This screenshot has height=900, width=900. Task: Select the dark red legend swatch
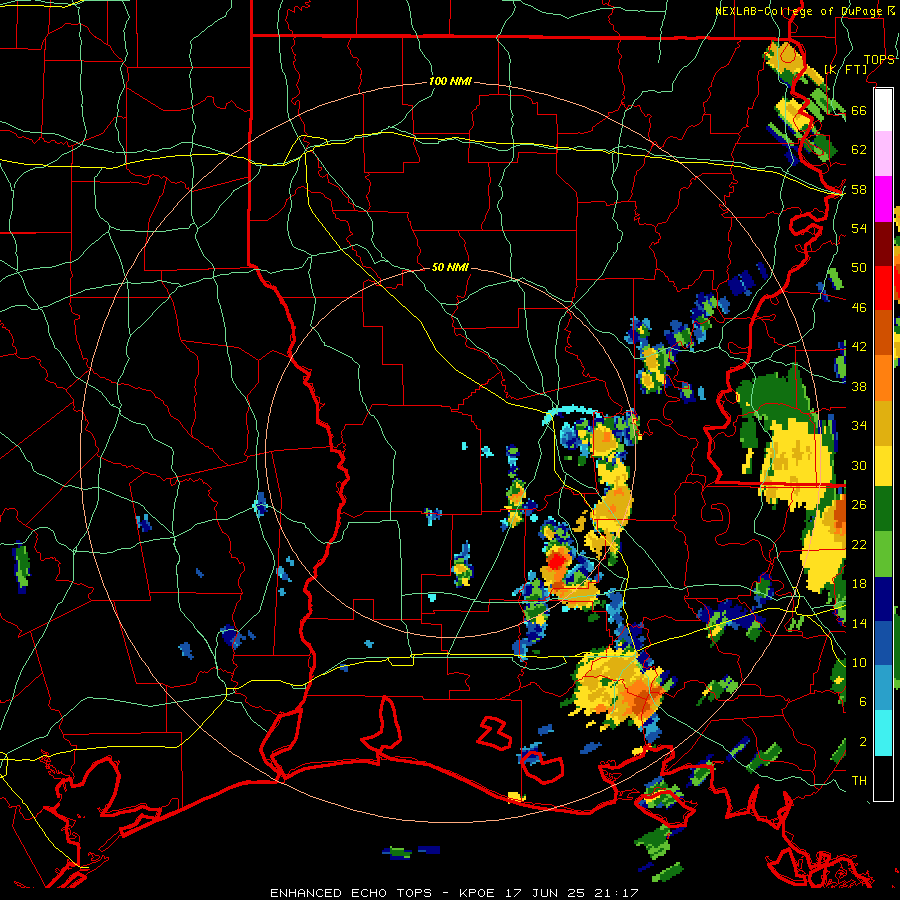[x=883, y=243]
